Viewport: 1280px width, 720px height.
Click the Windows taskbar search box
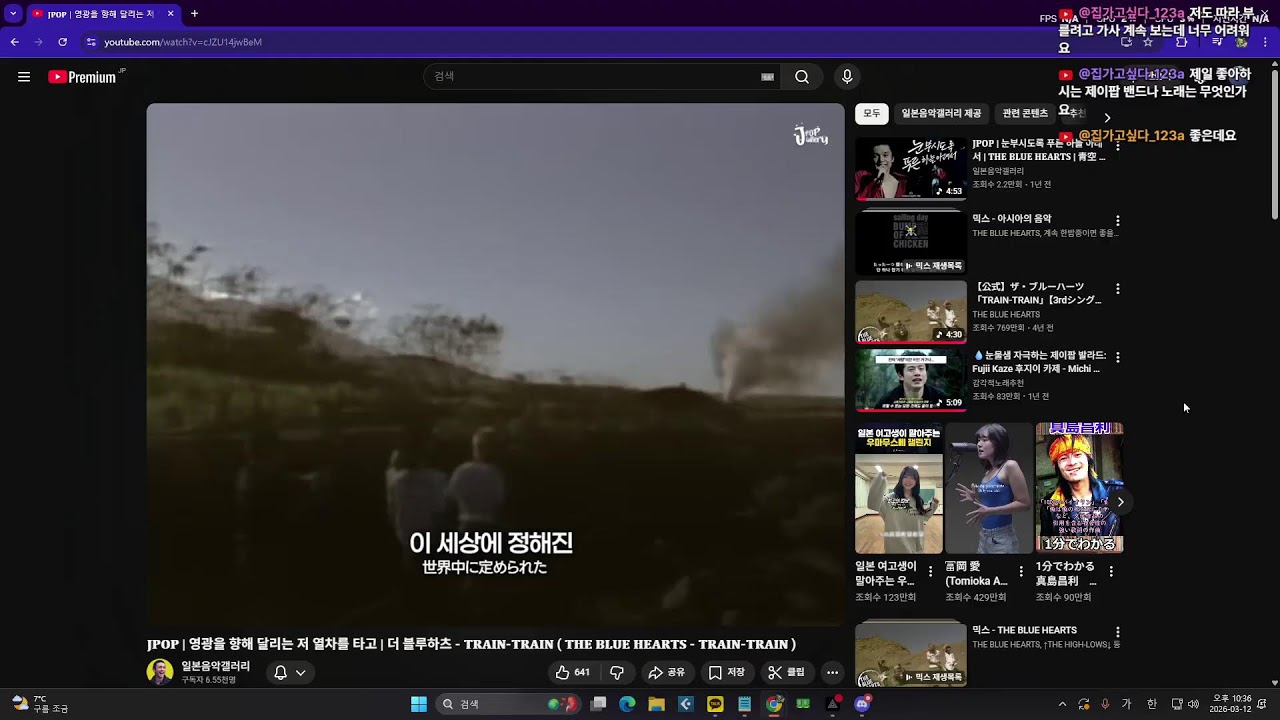508,704
